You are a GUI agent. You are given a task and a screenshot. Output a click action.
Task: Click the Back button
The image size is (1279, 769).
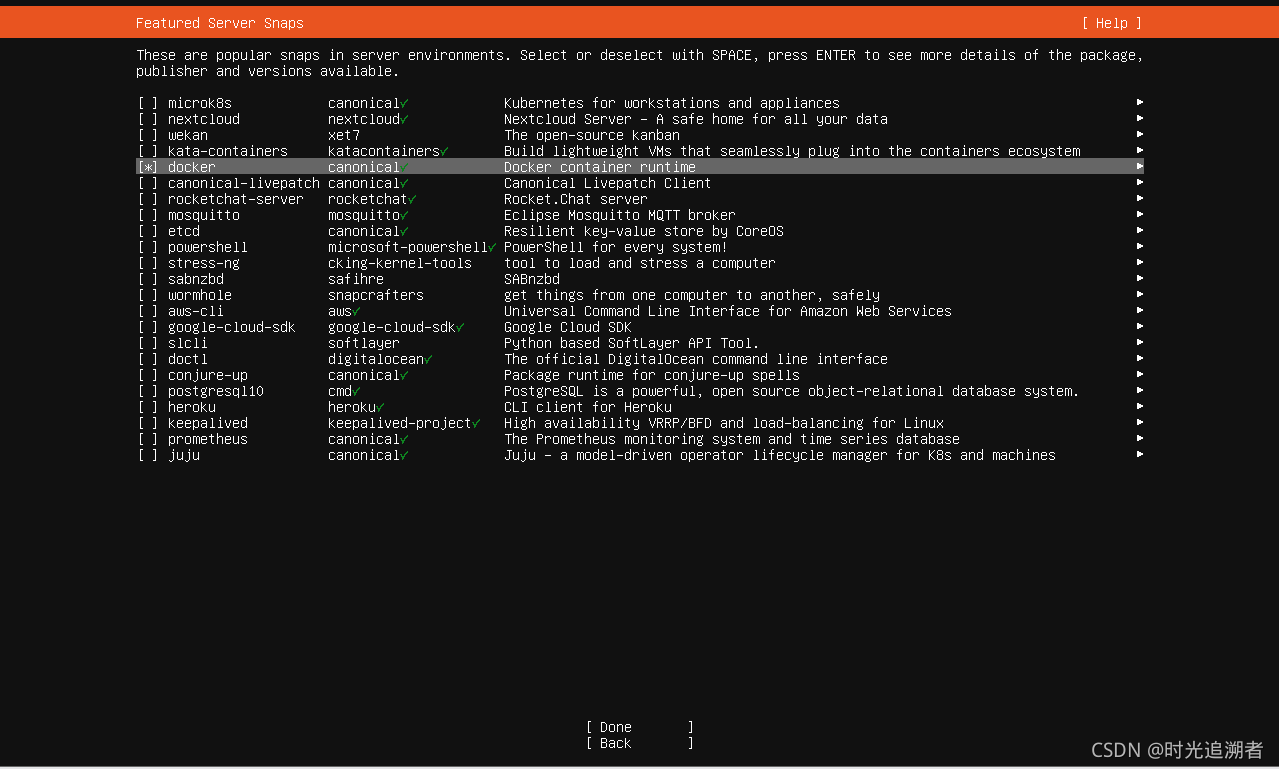tap(640, 743)
